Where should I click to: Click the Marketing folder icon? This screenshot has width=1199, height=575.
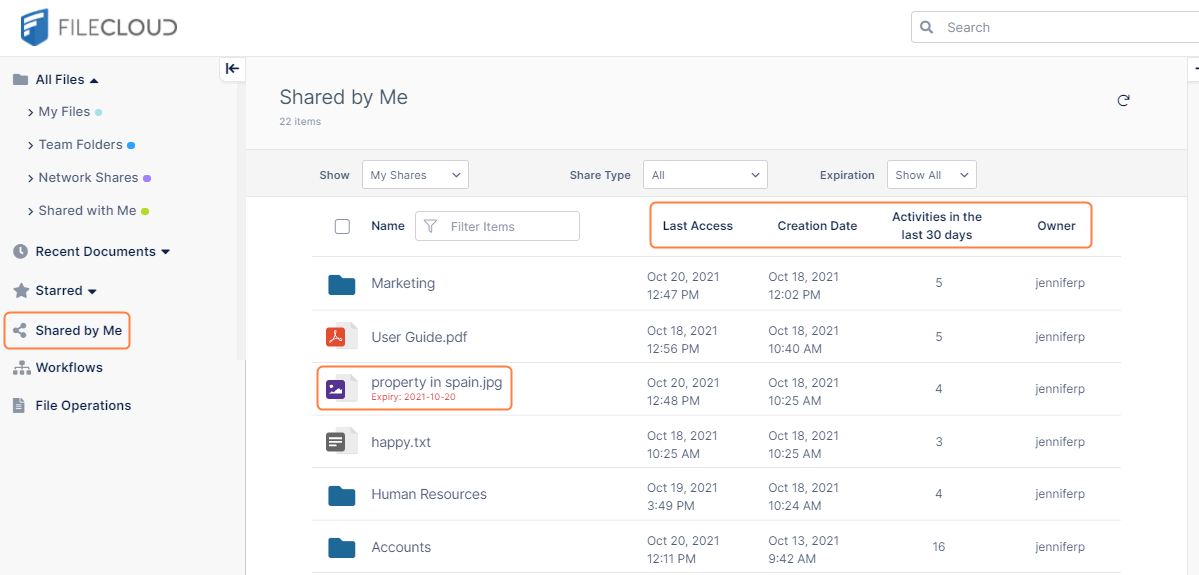[x=342, y=284]
